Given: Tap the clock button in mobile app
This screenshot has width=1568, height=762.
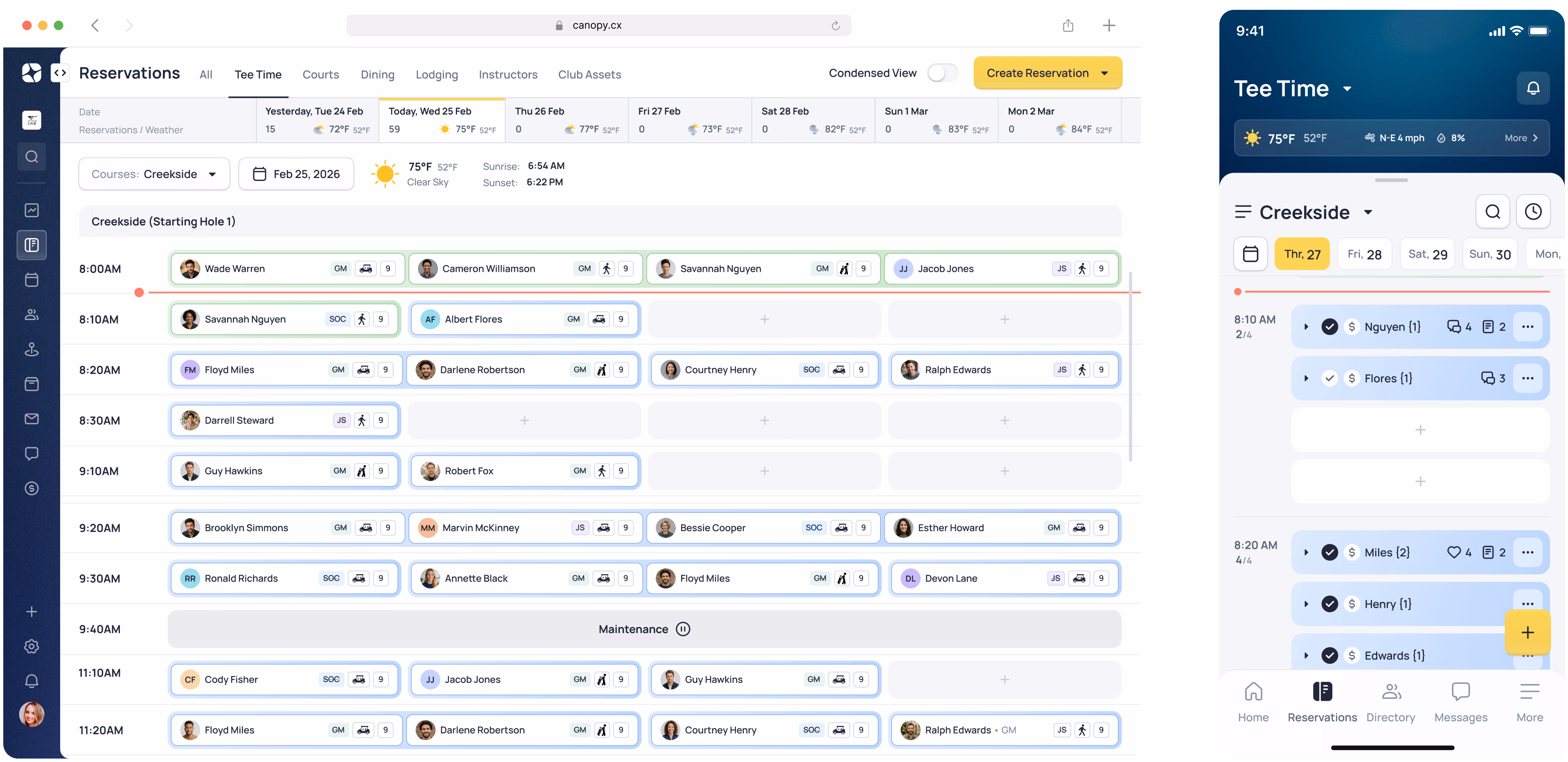Looking at the screenshot, I should point(1533,212).
